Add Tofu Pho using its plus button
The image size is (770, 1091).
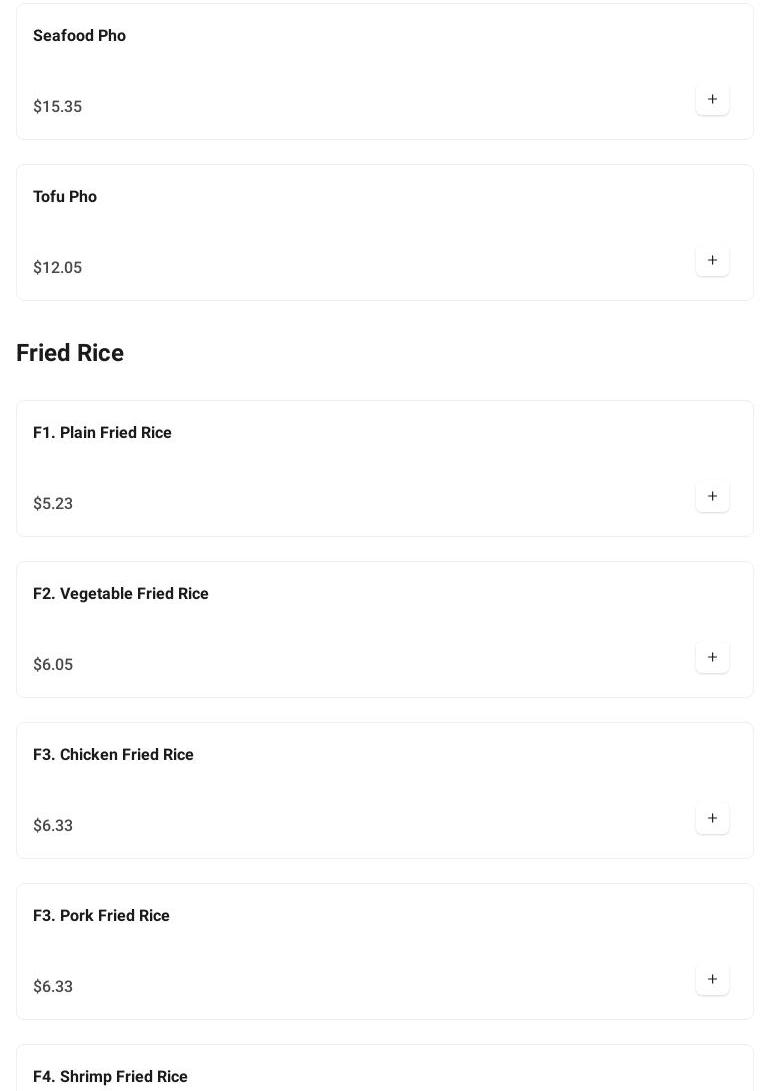712,260
